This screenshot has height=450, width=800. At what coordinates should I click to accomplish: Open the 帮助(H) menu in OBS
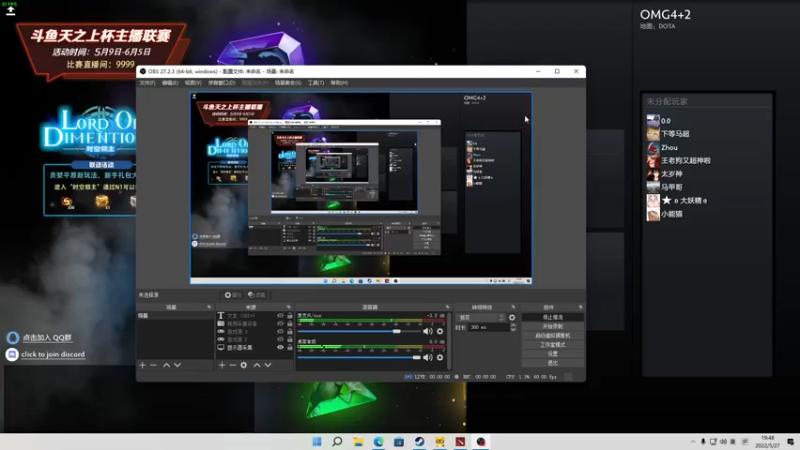point(339,83)
